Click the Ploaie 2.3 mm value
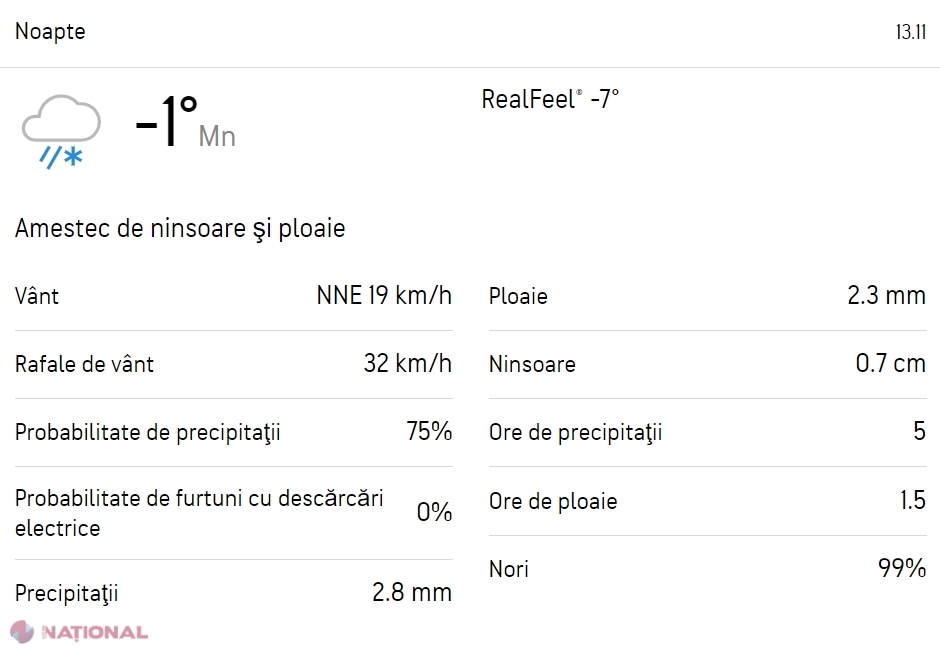 click(887, 296)
